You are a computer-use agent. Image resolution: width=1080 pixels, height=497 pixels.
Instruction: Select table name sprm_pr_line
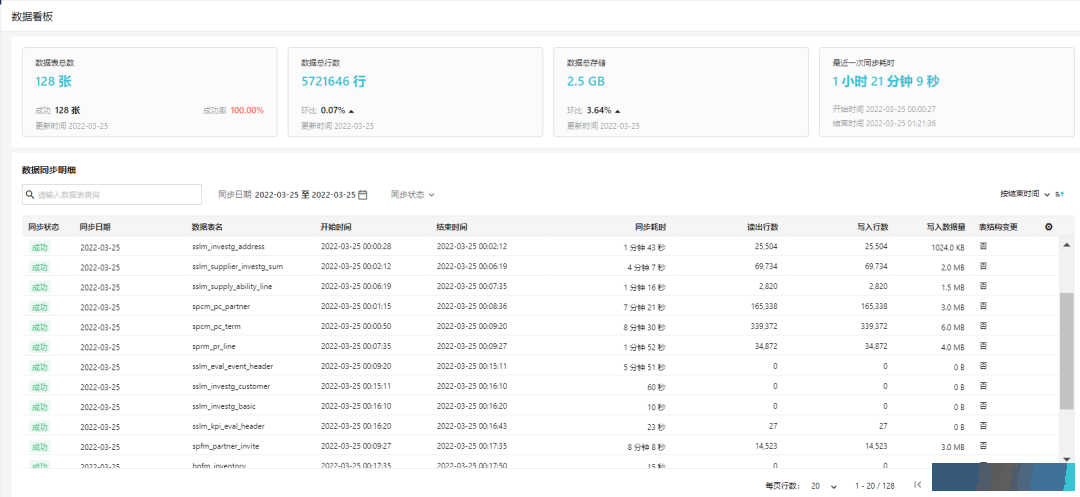pyautogui.click(x=214, y=346)
